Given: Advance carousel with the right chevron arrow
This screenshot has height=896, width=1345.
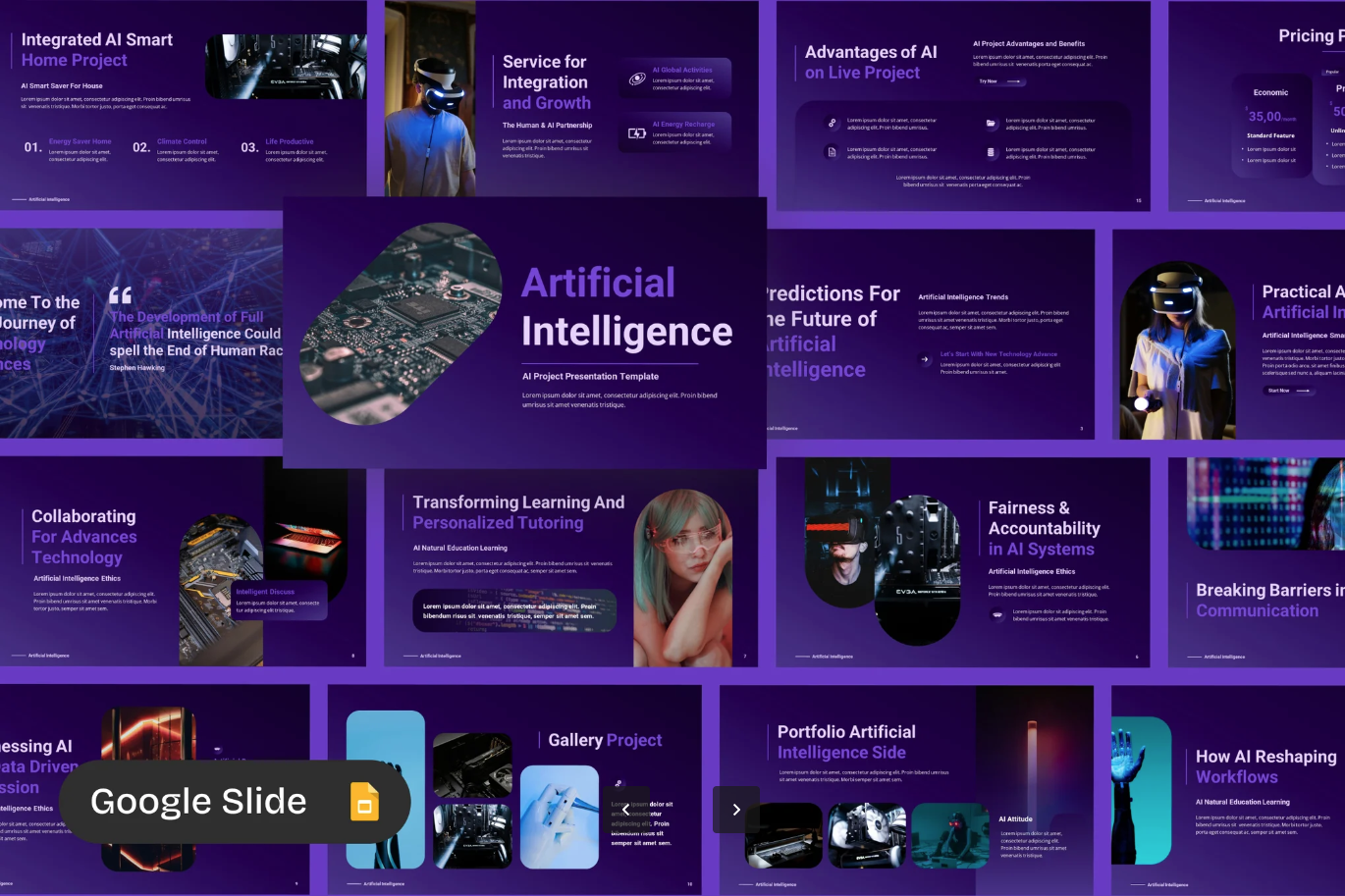Looking at the screenshot, I should tap(736, 810).
